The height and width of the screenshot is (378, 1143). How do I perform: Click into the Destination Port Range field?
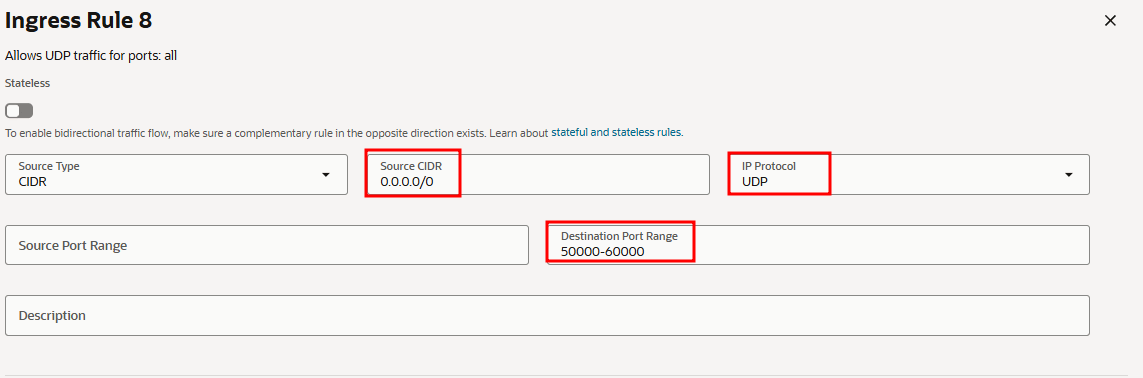point(819,245)
